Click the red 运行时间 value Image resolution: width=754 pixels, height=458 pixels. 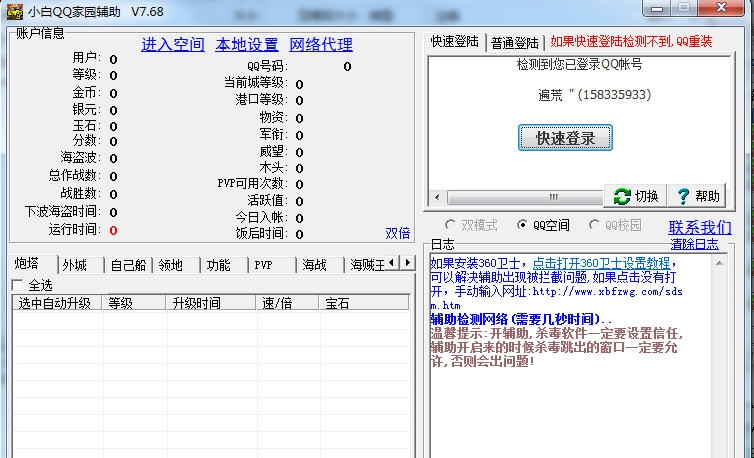tap(113, 230)
